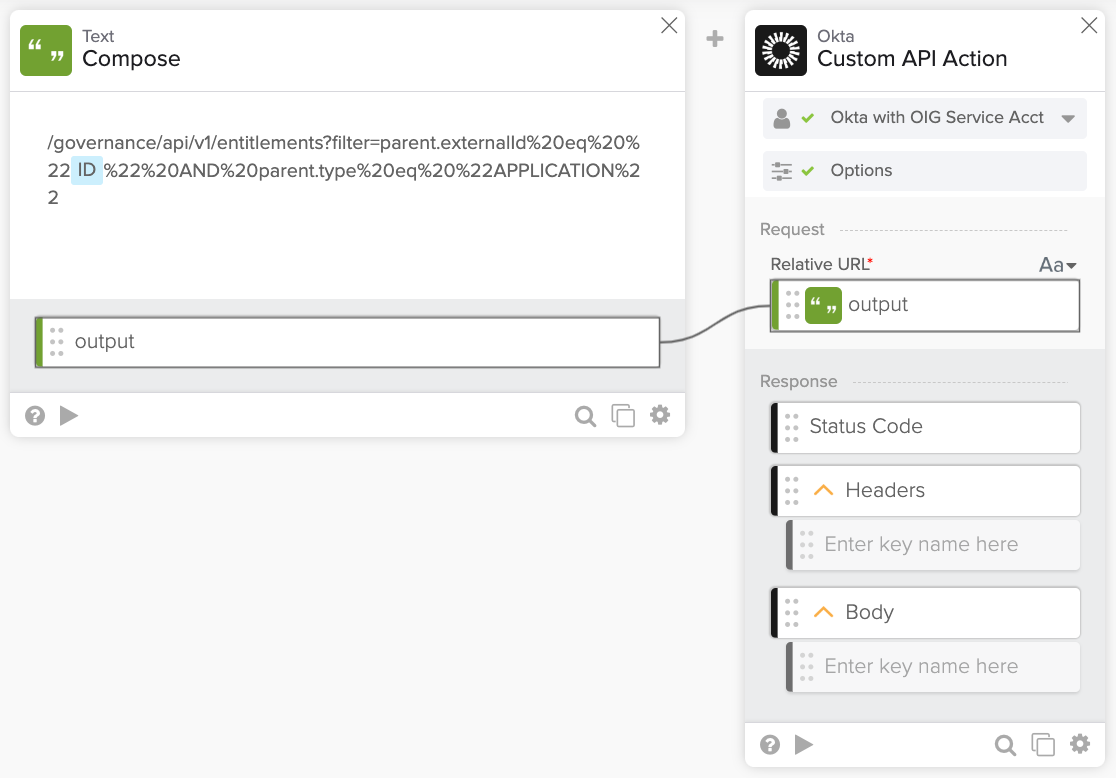This screenshot has width=1116, height=778.
Task: Click the Okta sunburst logo icon
Action: point(781,51)
